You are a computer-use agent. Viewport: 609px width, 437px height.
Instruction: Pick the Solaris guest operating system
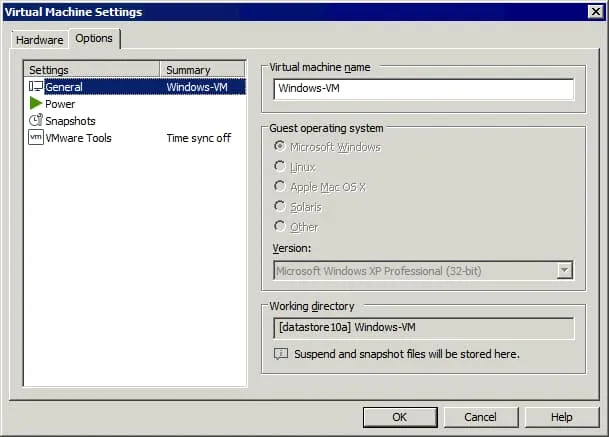click(280, 206)
